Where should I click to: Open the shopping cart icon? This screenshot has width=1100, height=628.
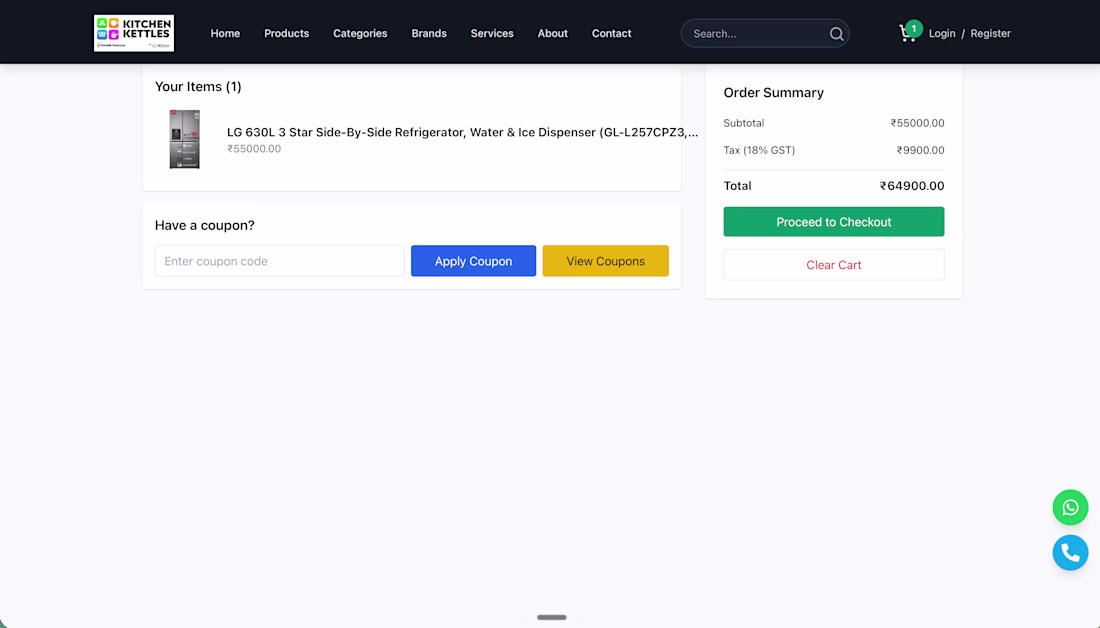tap(907, 34)
